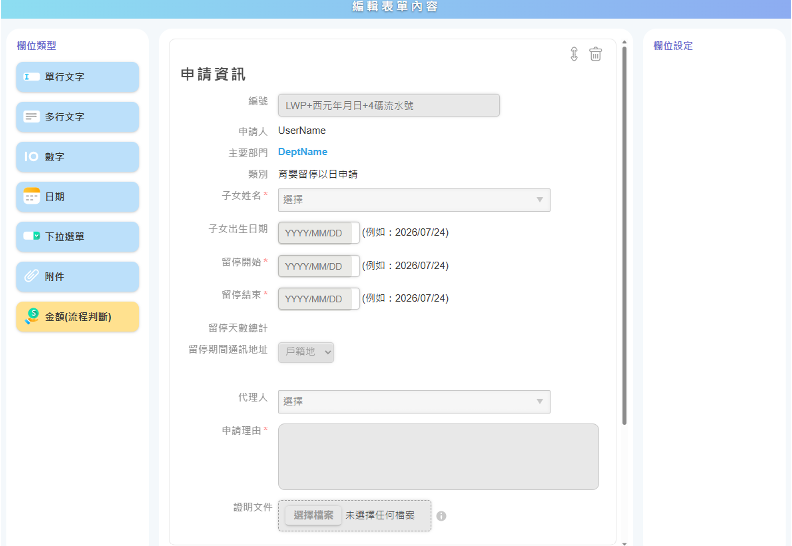Click the 欄位設定 panel title
The width and height of the screenshot is (792, 546).
[x=673, y=45]
